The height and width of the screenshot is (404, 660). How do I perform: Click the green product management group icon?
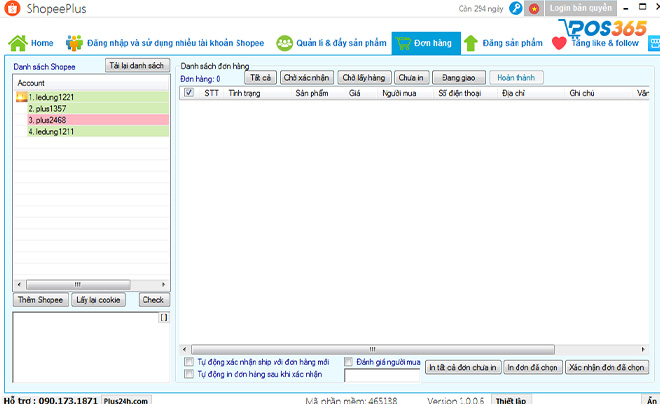(x=285, y=43)
